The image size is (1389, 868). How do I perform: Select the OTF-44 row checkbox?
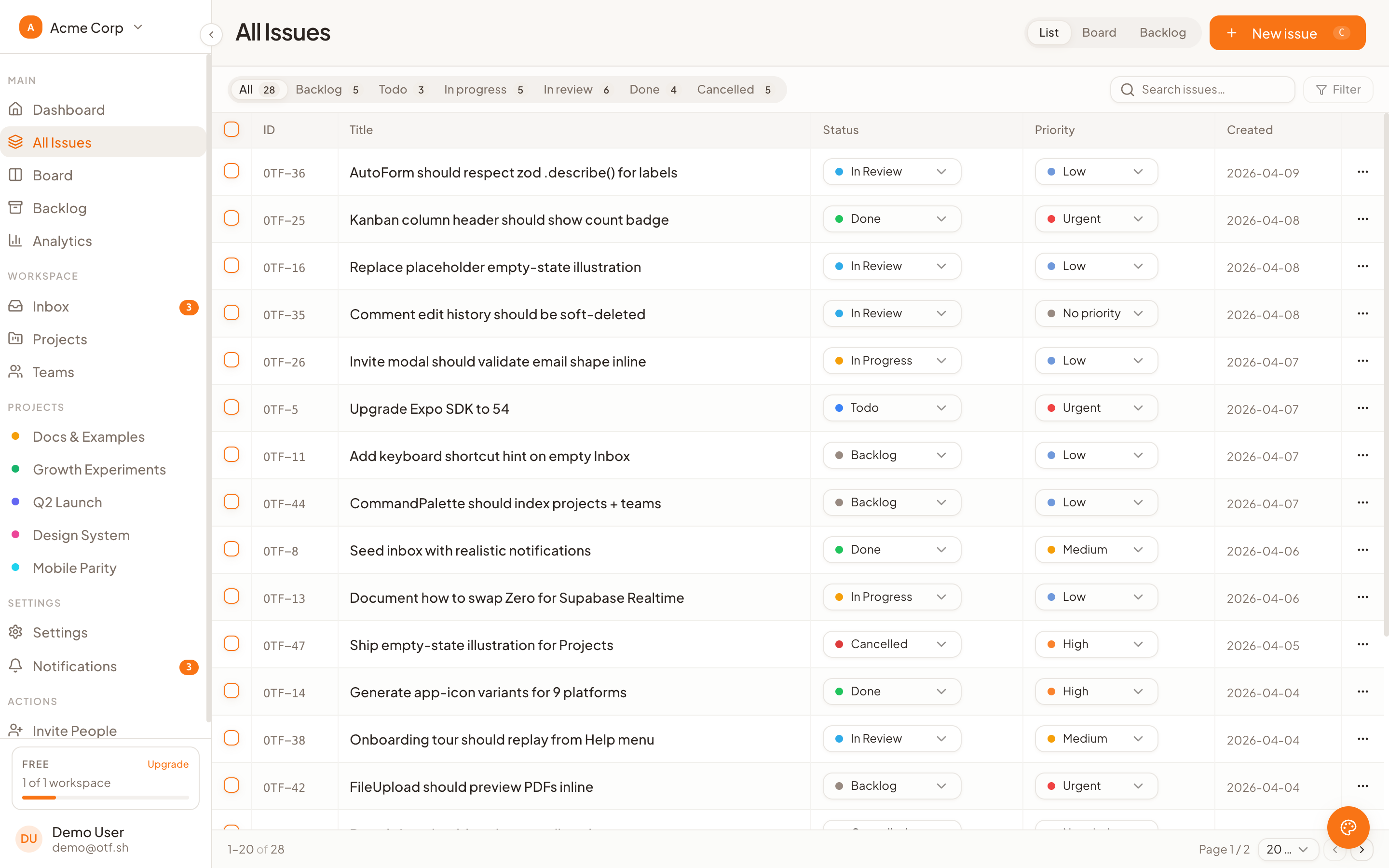tap(231, 502)
